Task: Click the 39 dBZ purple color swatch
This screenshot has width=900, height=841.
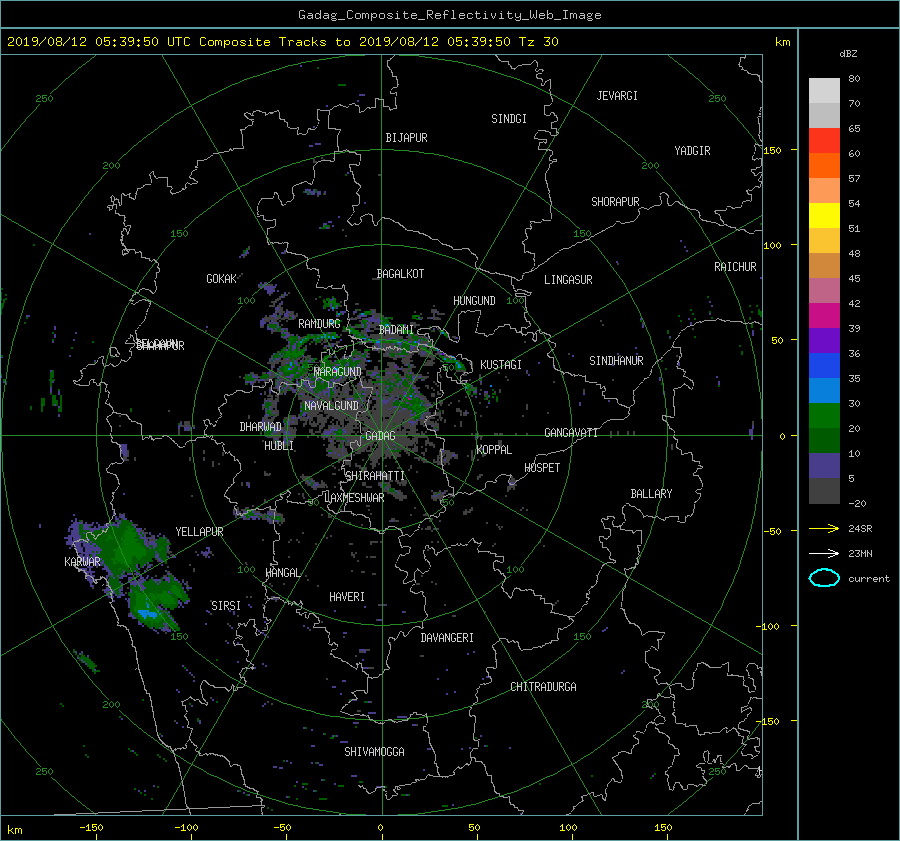Action: tap(824, 340)
